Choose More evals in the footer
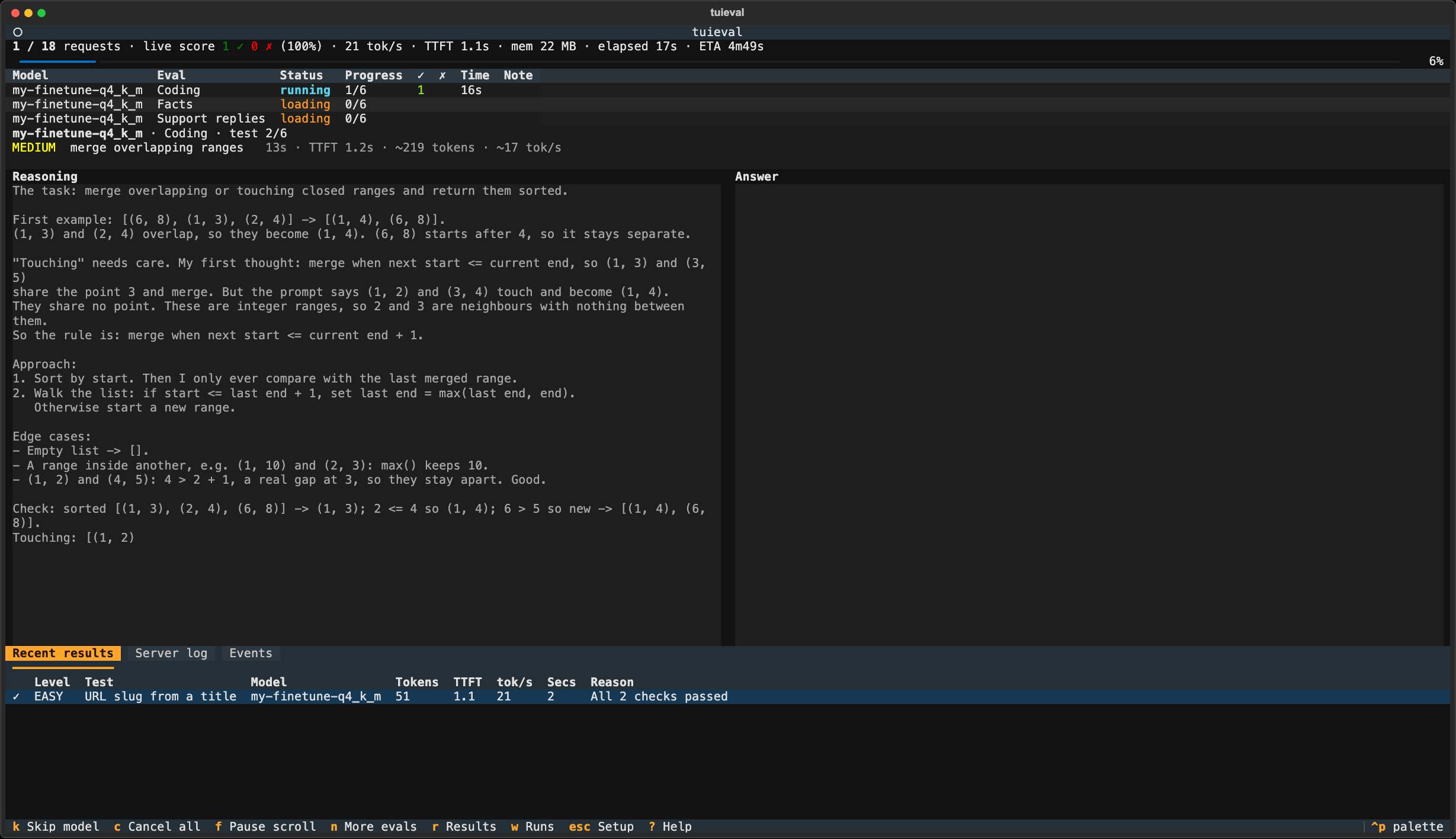The height and width of the screenshot is (839, 1456). [374, 827]
